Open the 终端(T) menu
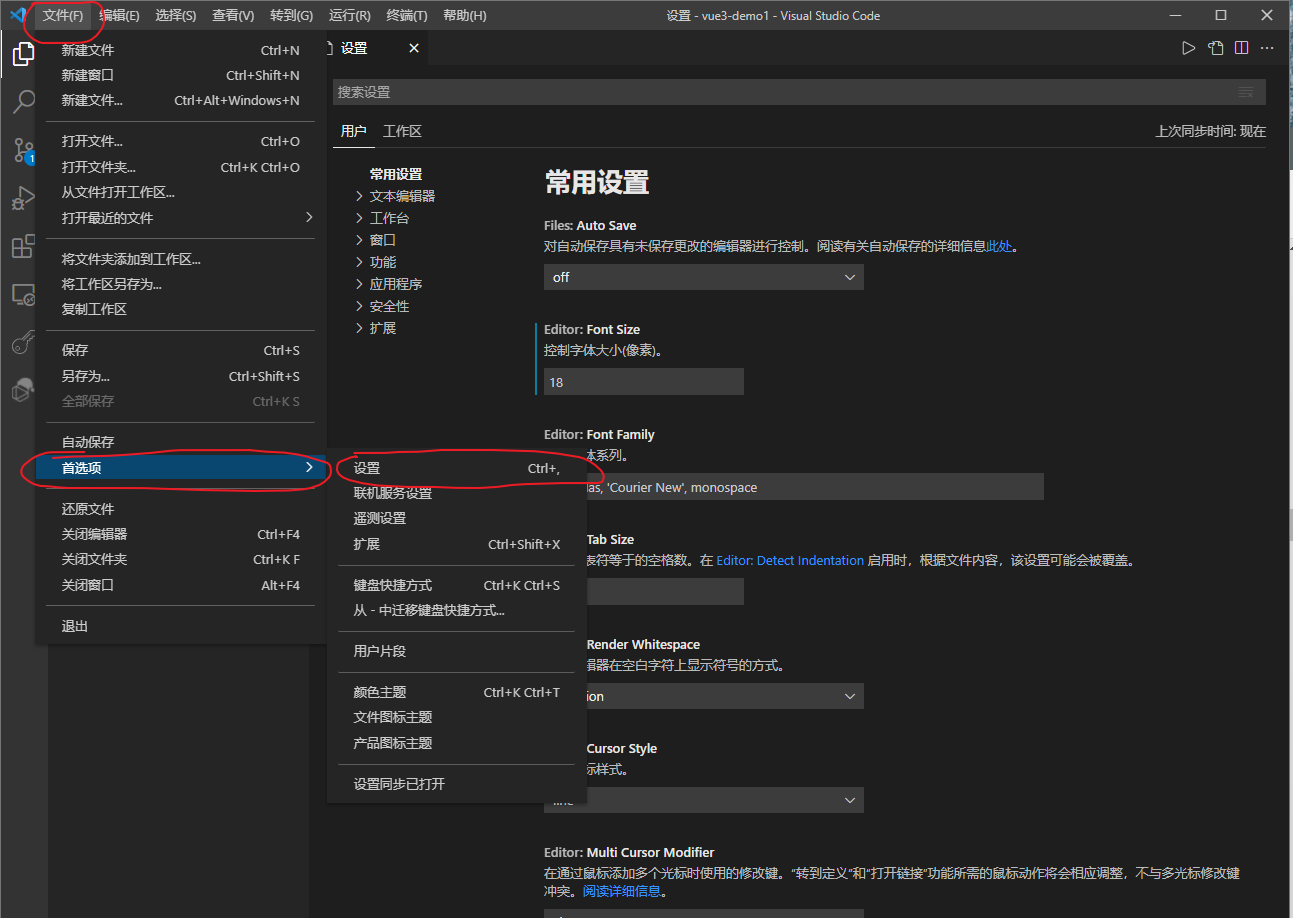This screenshot has height=918, width=1293. pyautogui.click(x=407, y=16)
